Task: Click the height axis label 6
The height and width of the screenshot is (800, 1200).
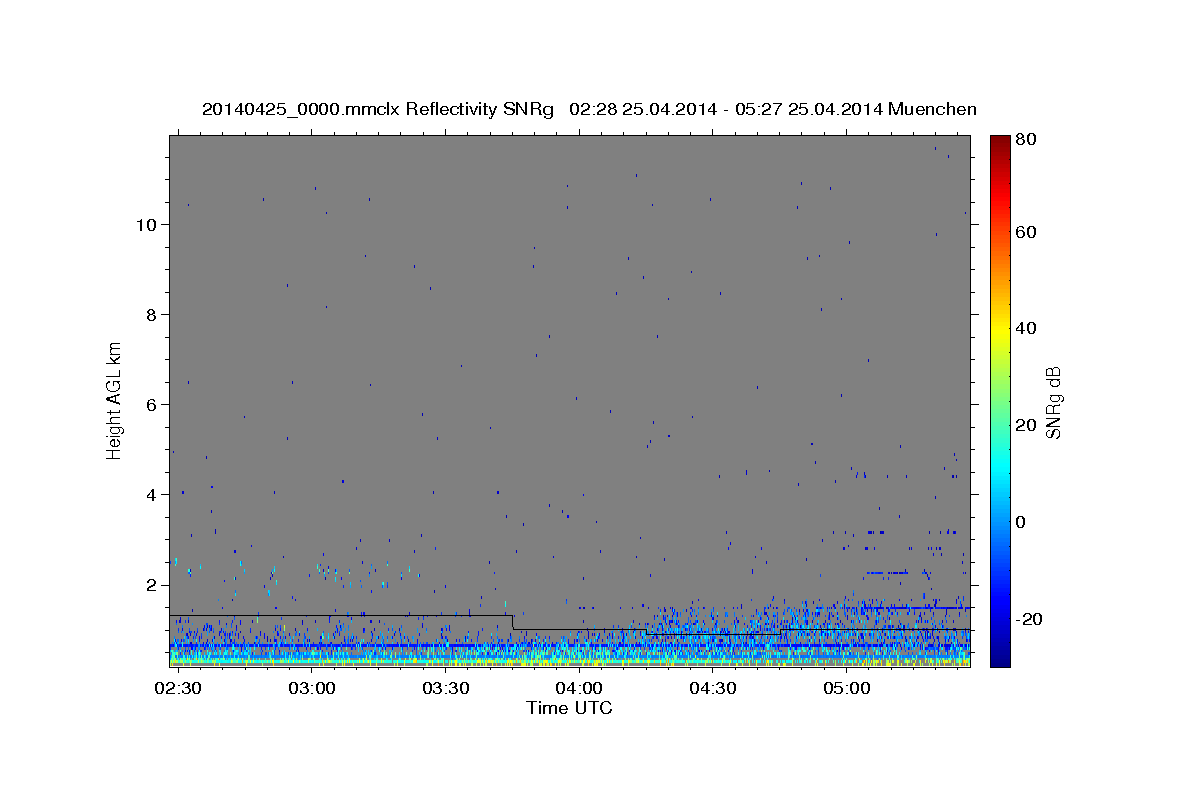Action: point(152,404)
